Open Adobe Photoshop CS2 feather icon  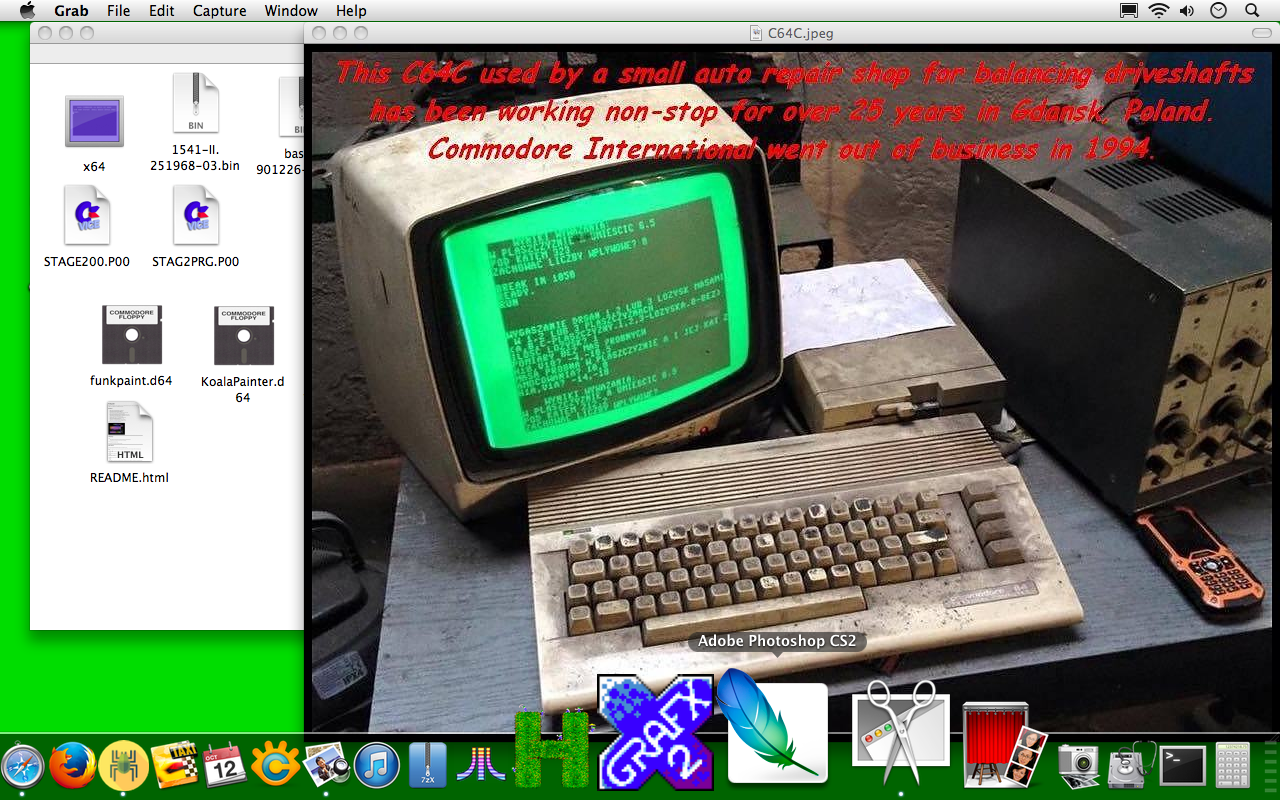click(774, 728)
